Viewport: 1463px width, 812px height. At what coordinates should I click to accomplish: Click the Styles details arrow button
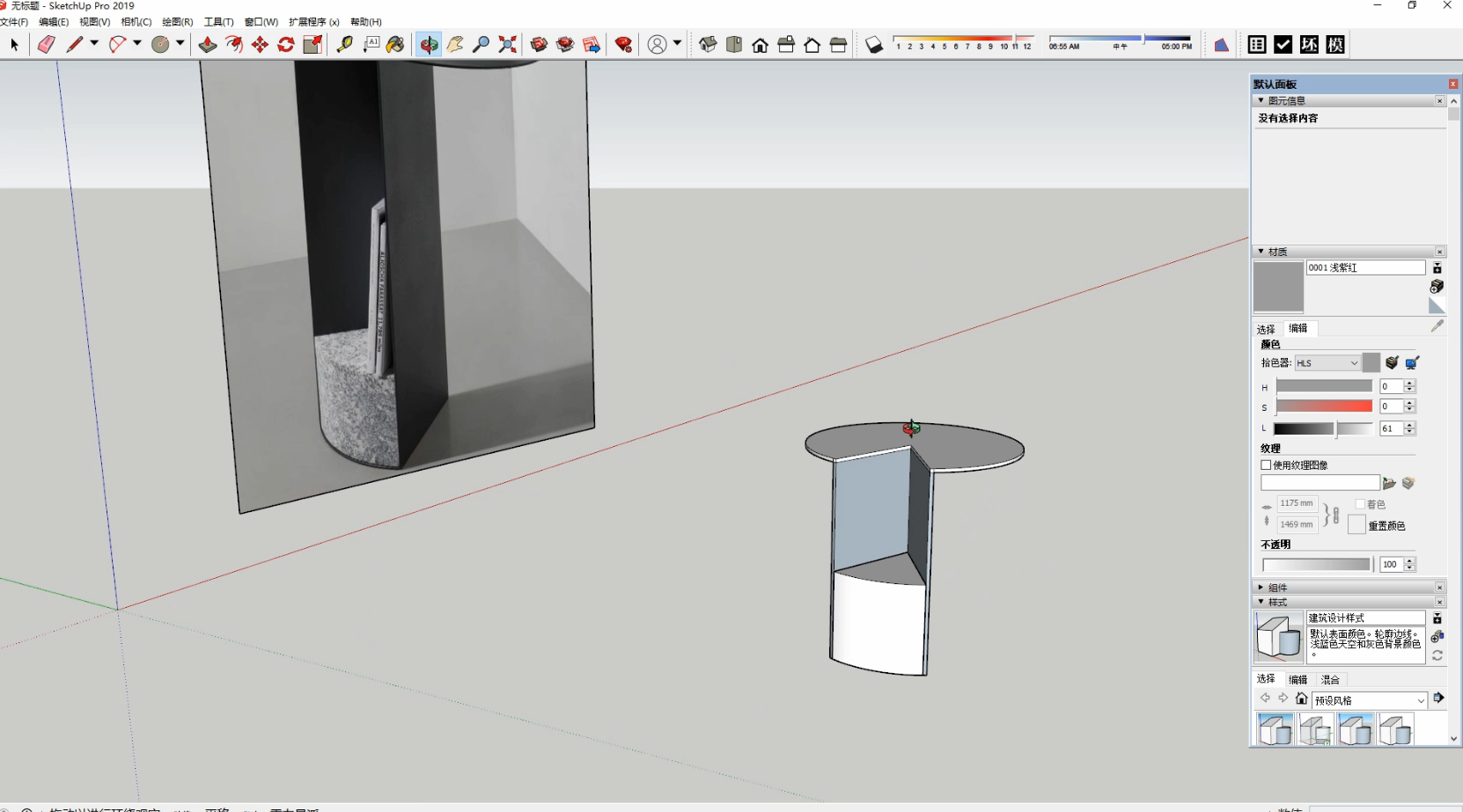point(1438,698)
